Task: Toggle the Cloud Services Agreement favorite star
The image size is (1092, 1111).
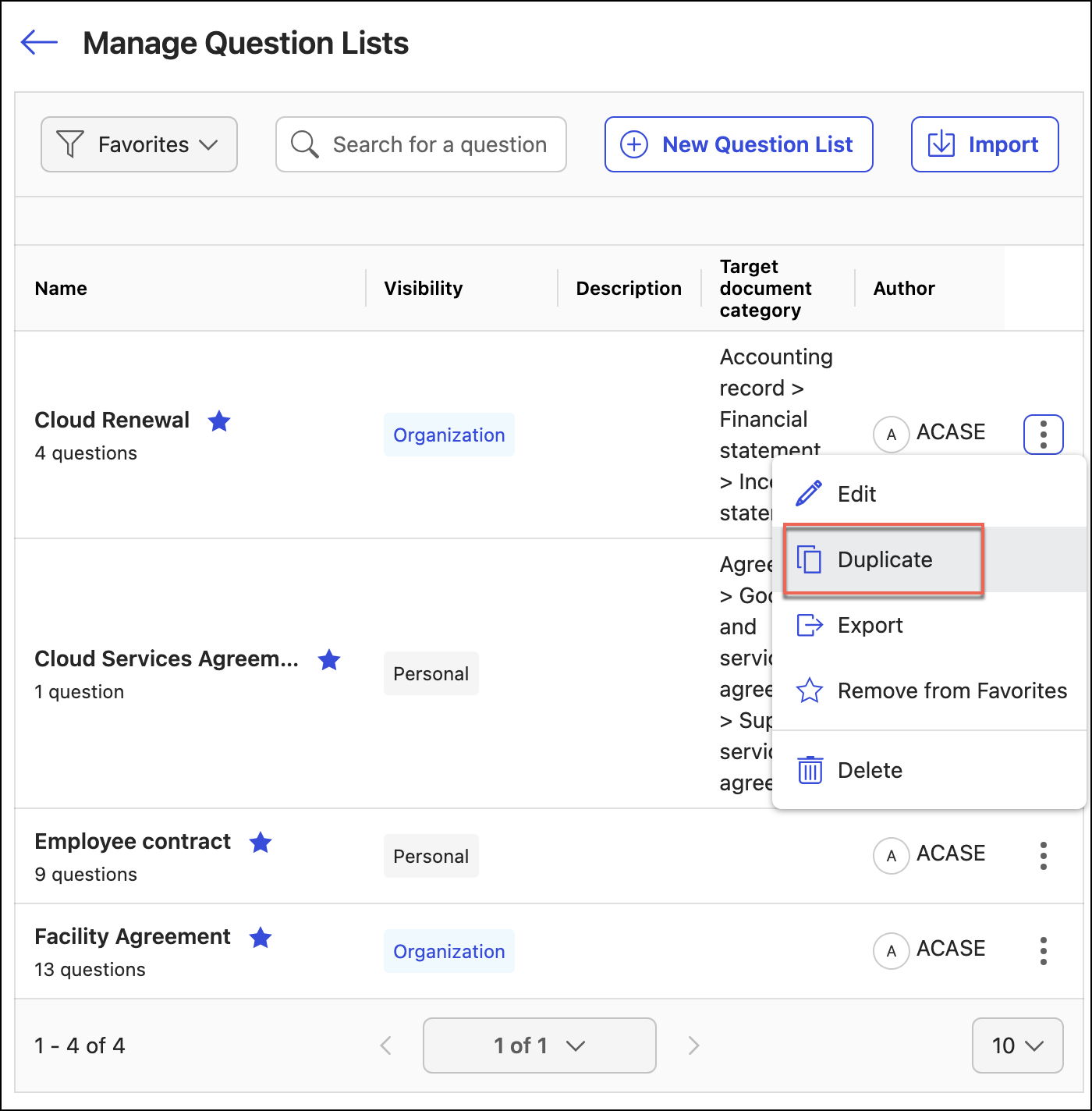Action: pos(329,660)
